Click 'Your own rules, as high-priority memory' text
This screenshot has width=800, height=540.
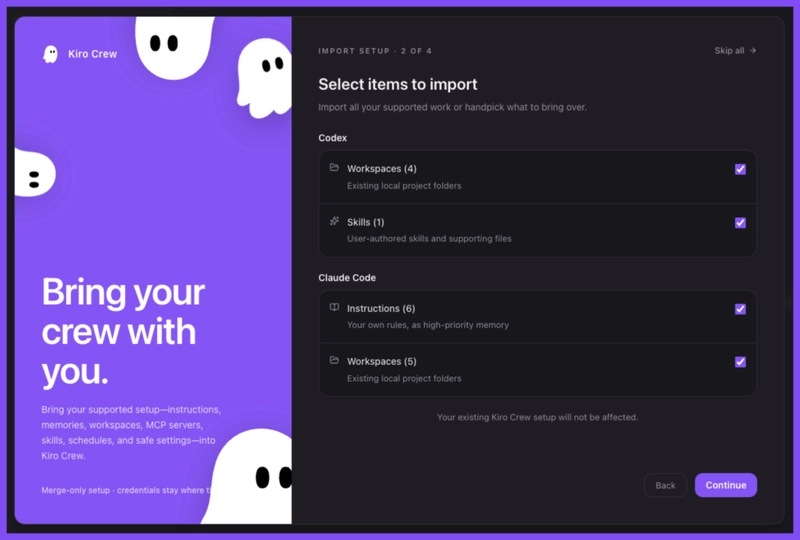pyautogui.click(x=428, y=325)
